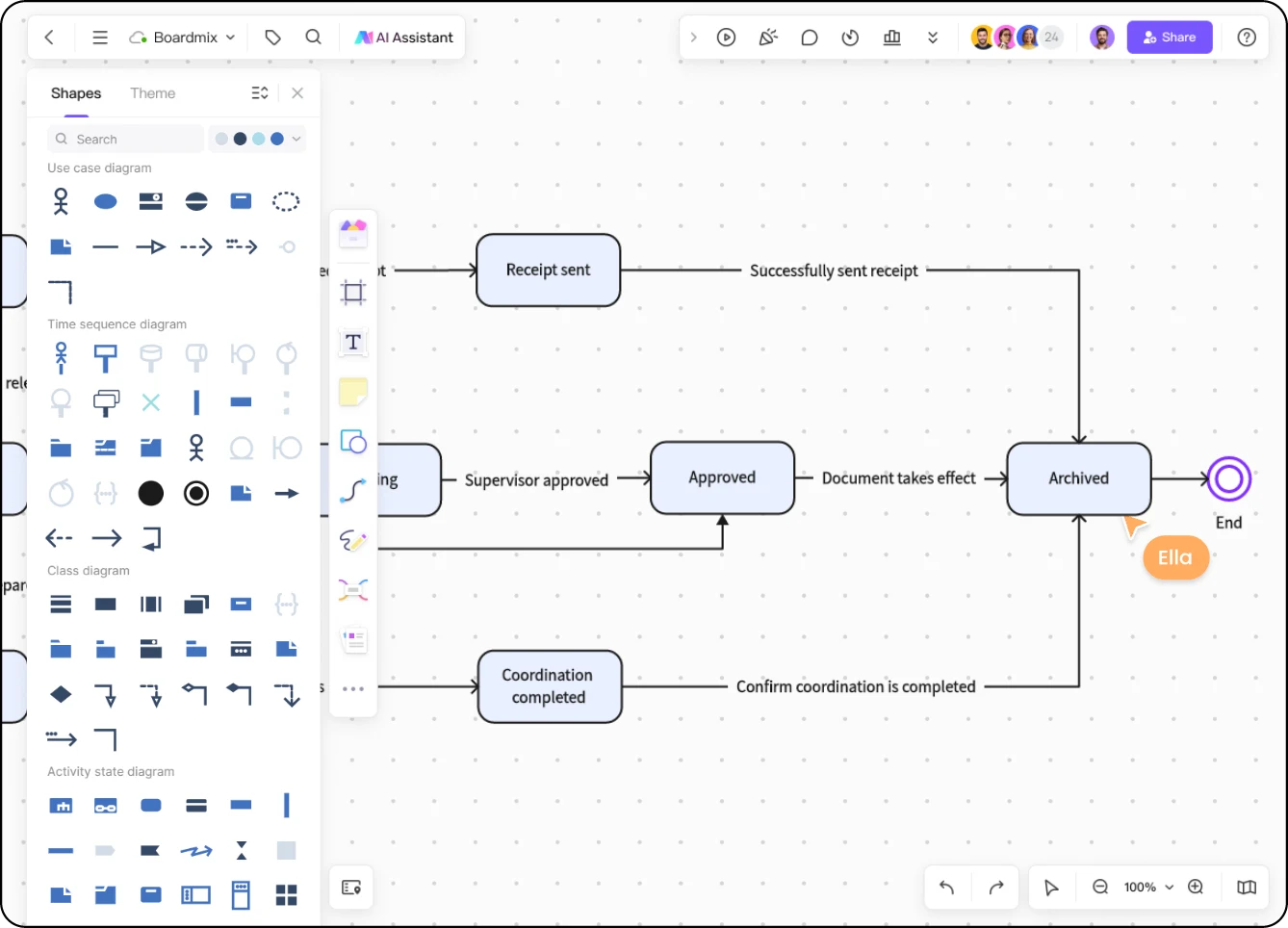Select the solid black circle start node
This screenshot has height=928, width=1288.
(151, 494)
